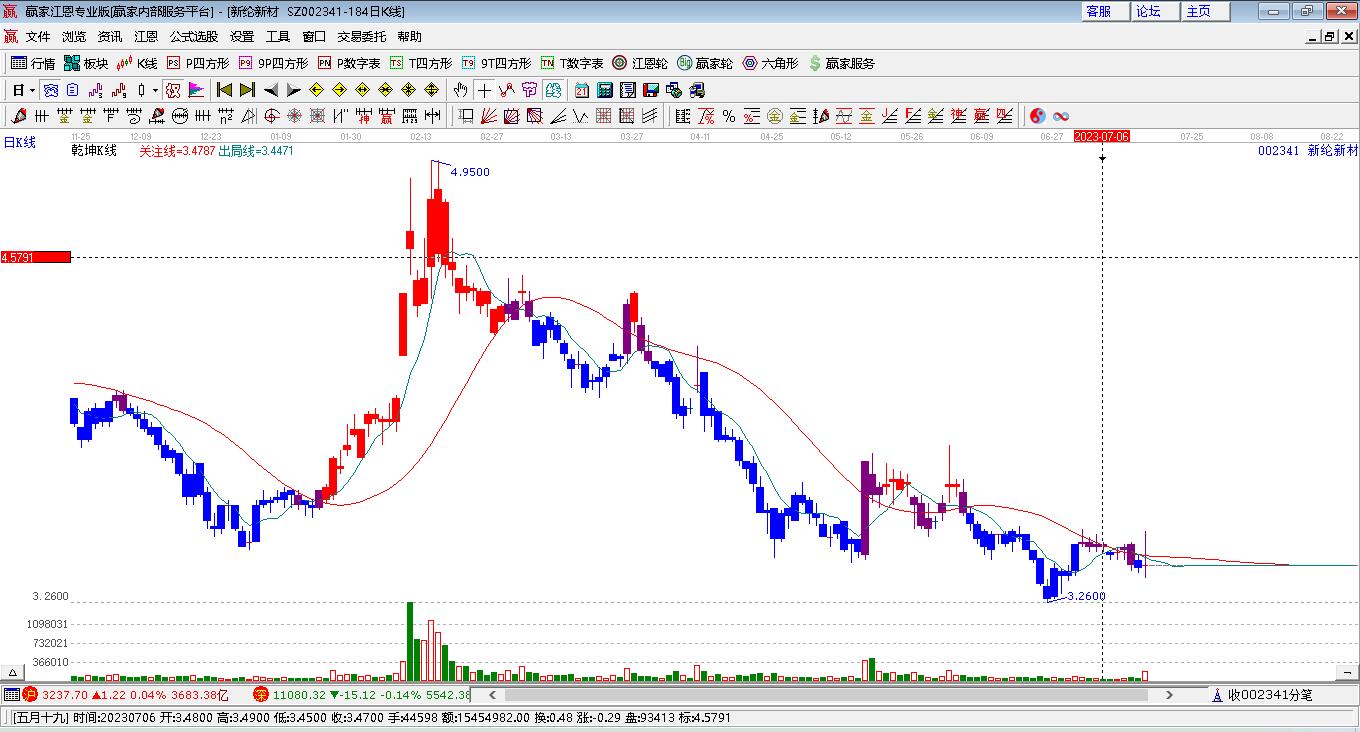The width and height of the screenshot is (1360, 732).
Task: Expand the candlestick style dropdown arrow
Action: (156, 90)
